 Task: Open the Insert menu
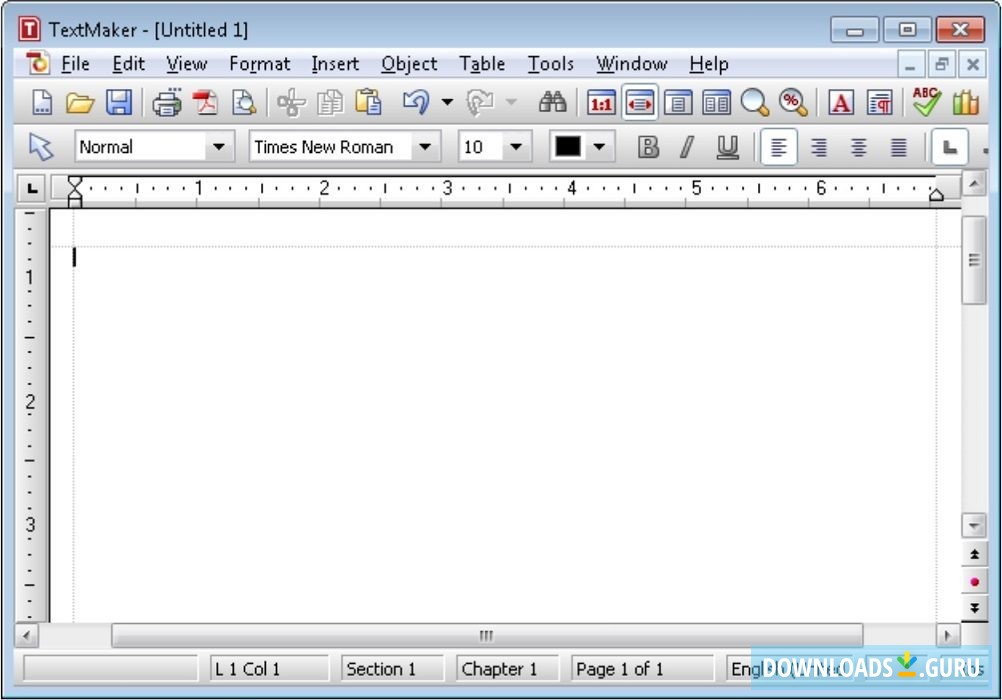[335, 64]
